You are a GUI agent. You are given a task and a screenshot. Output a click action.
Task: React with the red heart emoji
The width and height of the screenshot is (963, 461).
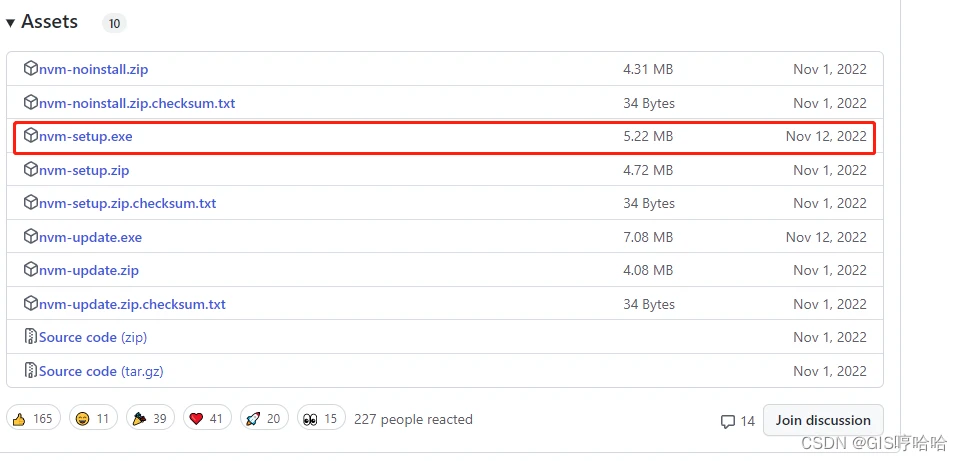click(x=207, y=419)
